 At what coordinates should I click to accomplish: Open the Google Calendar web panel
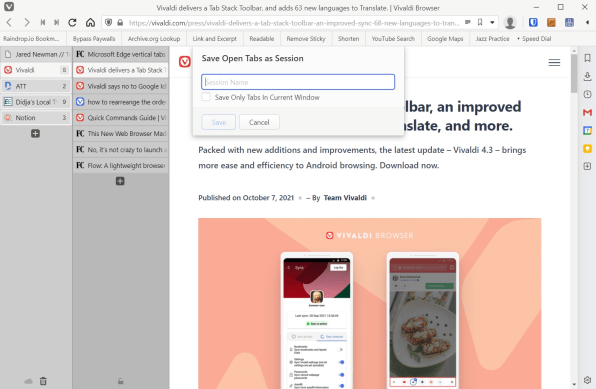[x=587, y=130]
